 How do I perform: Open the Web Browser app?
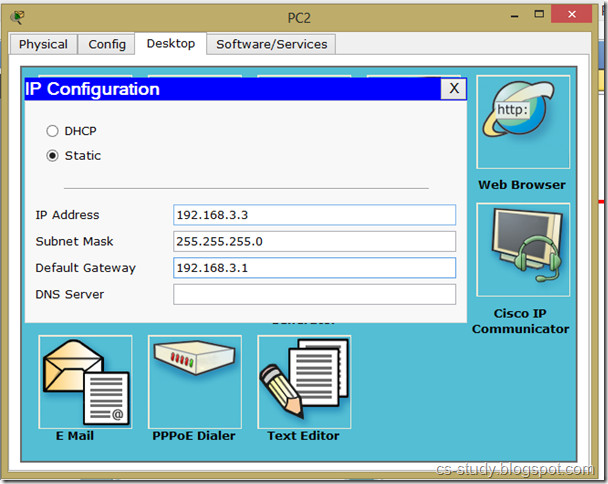[523, 122]
